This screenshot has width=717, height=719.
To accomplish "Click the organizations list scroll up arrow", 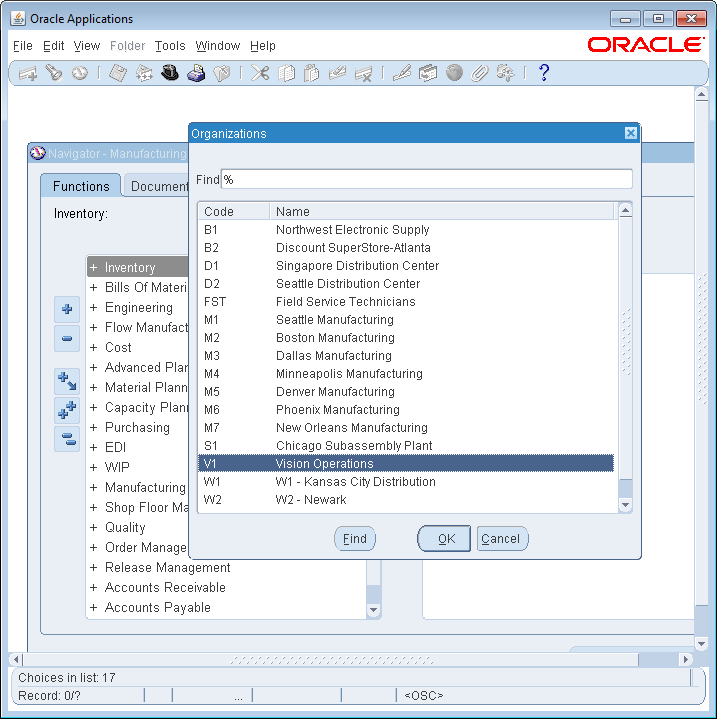I will pos(625,210).
